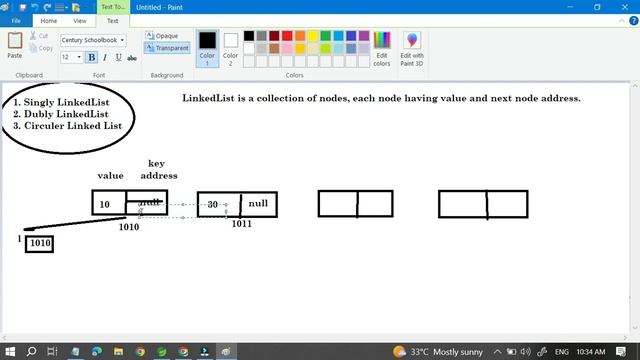Pick the lime color swatch
640x360 pixels.
click(325, 49)
